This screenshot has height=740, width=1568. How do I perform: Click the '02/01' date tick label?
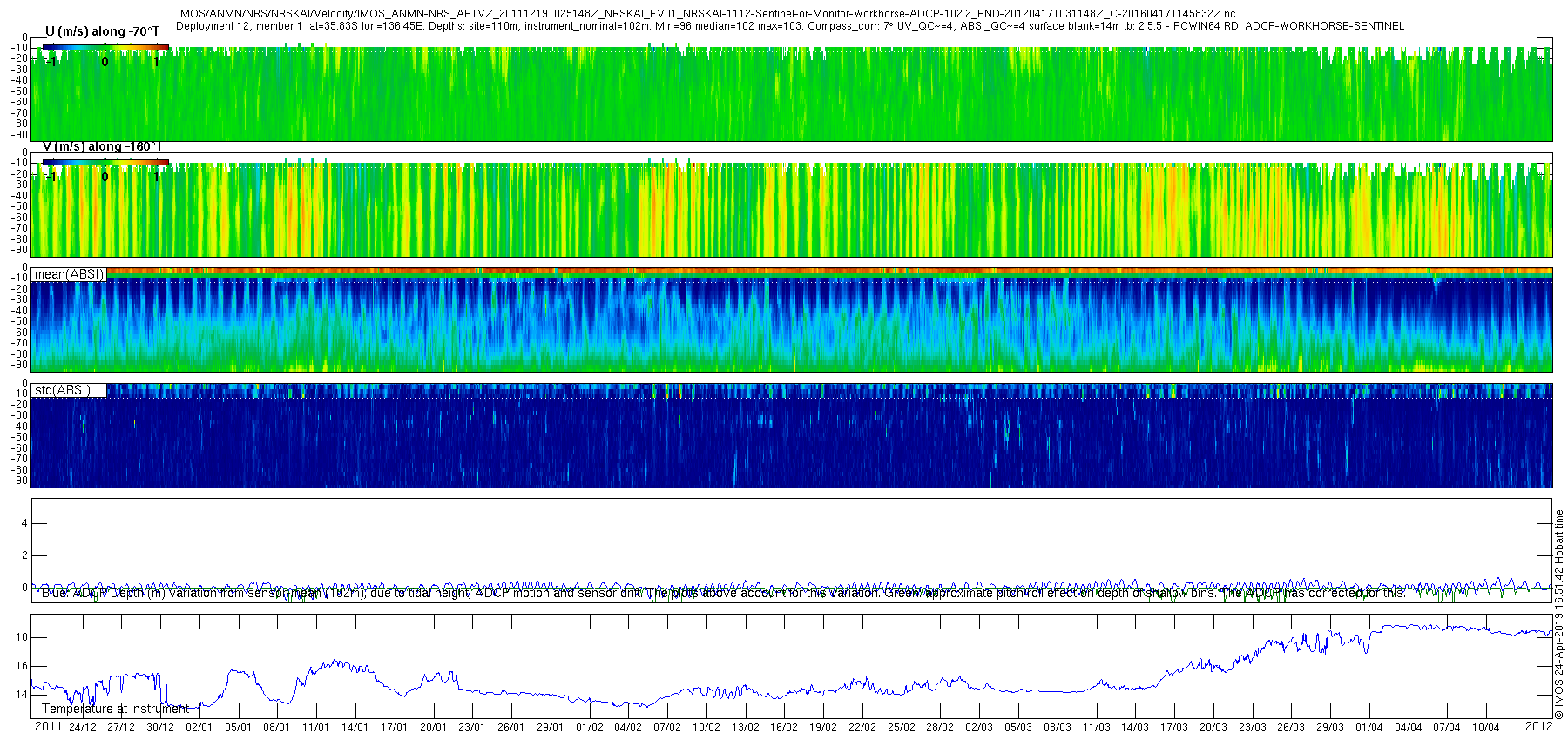pos(199,728)
